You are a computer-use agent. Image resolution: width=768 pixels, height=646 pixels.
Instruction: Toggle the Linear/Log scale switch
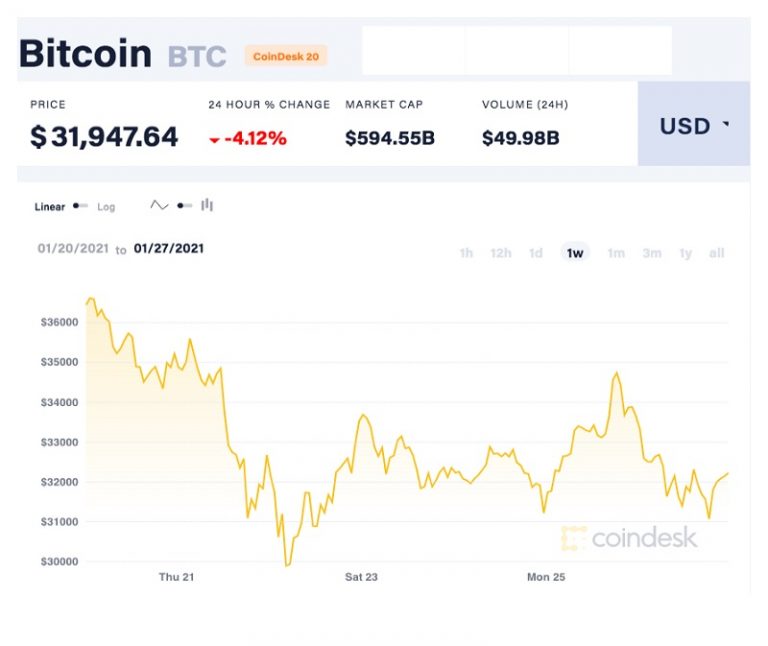[x=80, y=206]
